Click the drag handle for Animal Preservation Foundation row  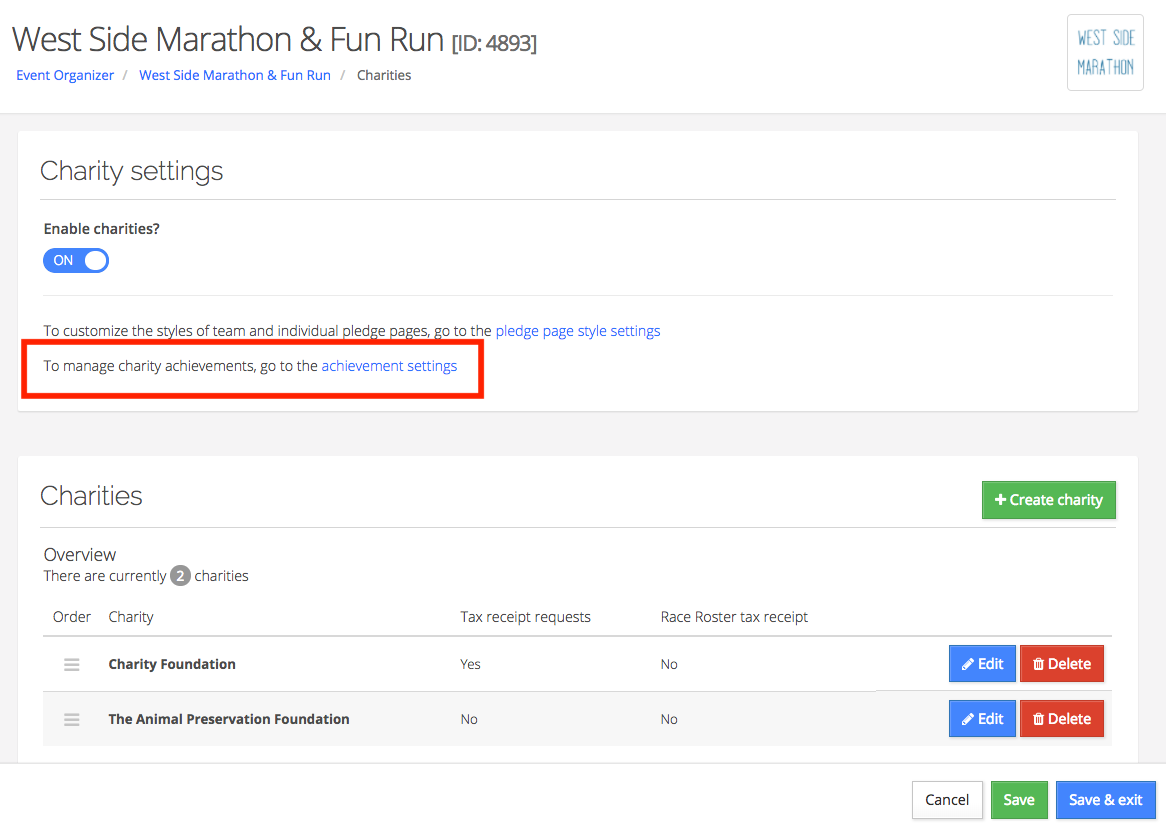click(x=71, y=720)
